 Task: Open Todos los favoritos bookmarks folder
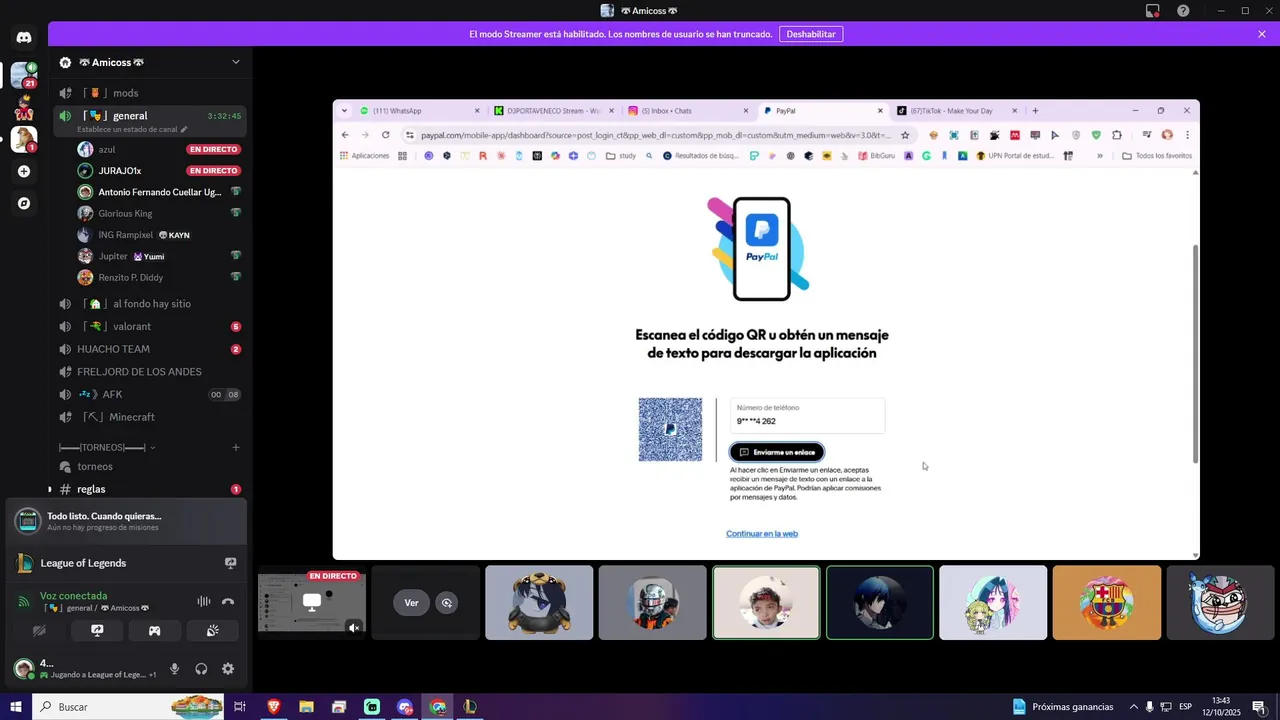pos(1157,156)
